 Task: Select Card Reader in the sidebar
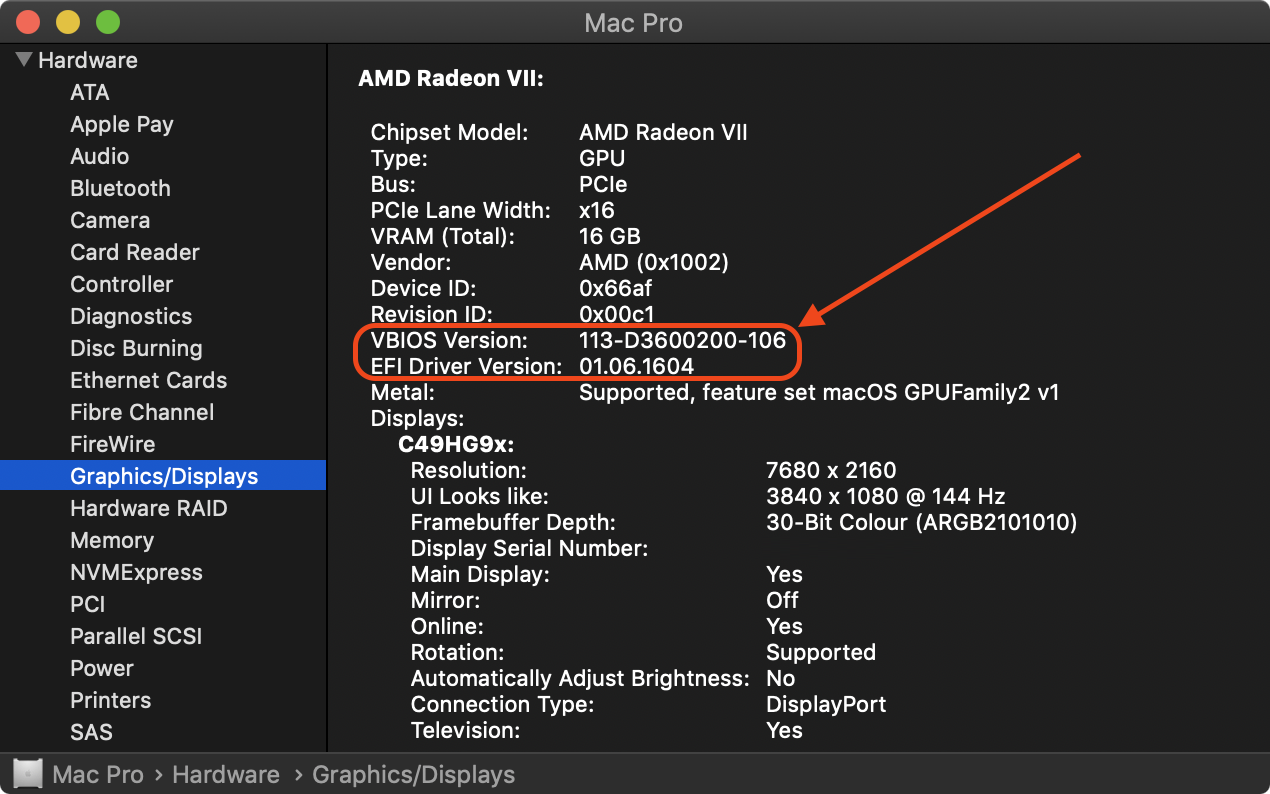[x=135, y=252]
